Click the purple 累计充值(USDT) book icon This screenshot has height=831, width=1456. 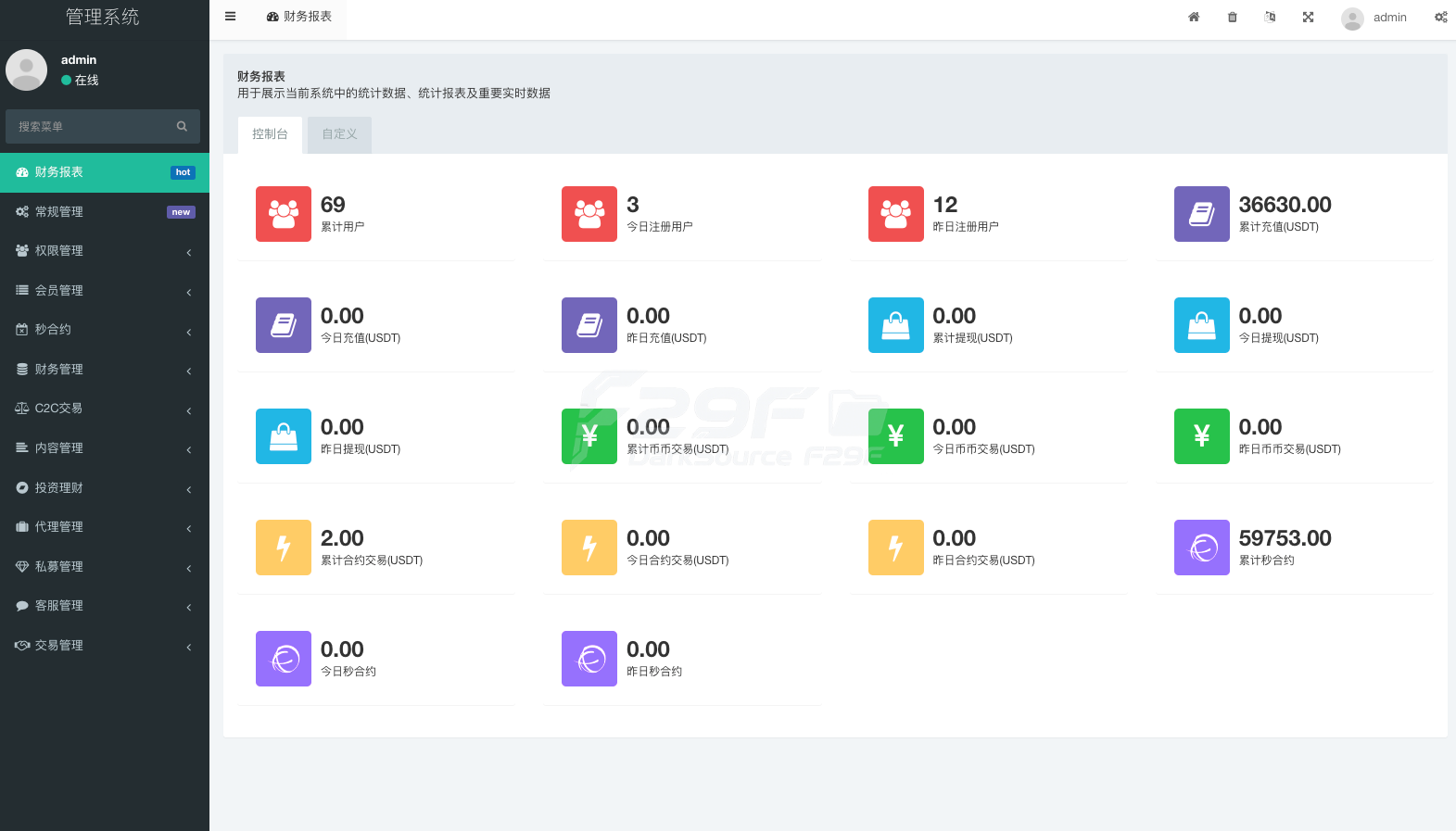[x=1201, y=214]
